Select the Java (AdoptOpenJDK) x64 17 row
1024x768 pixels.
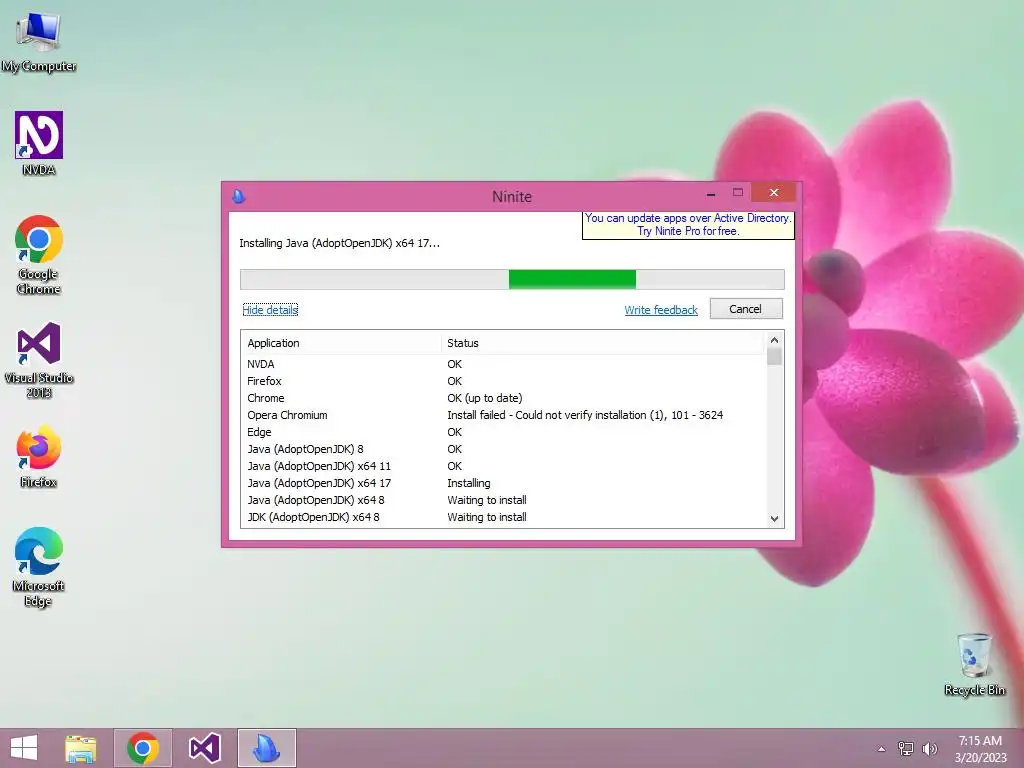point(503,483)
